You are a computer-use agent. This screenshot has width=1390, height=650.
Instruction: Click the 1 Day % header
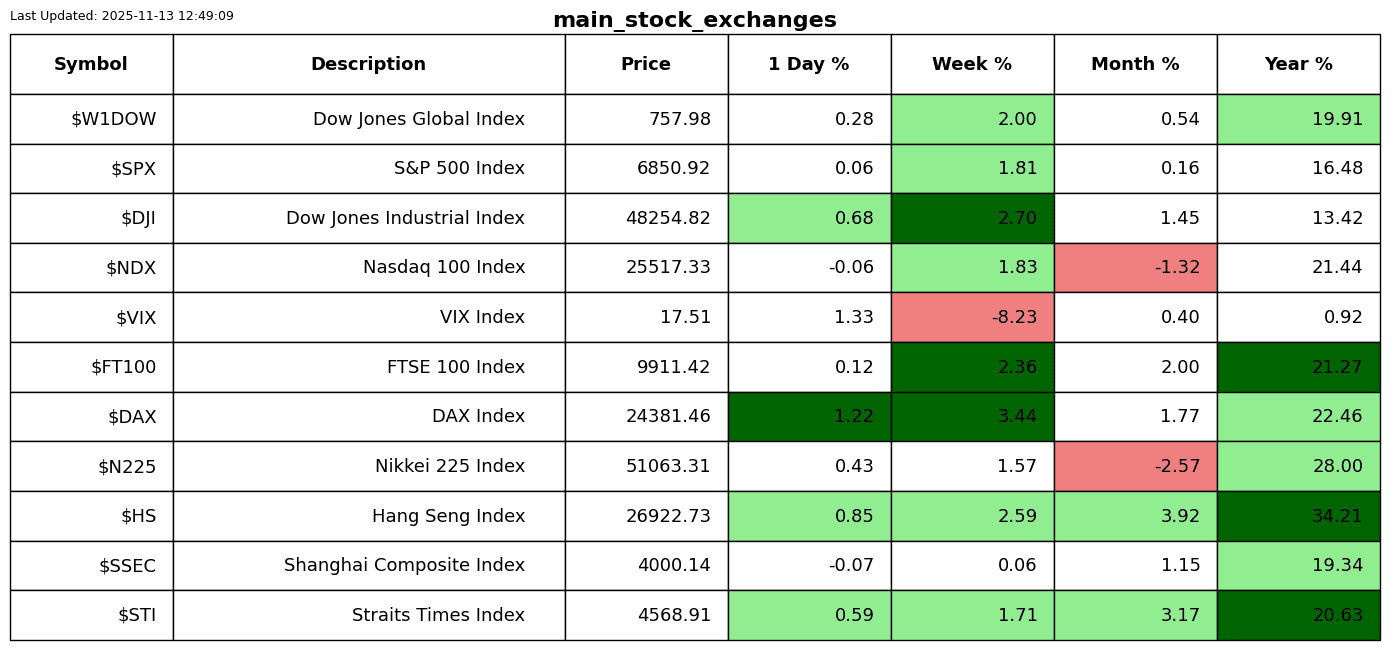click(809, 65)
